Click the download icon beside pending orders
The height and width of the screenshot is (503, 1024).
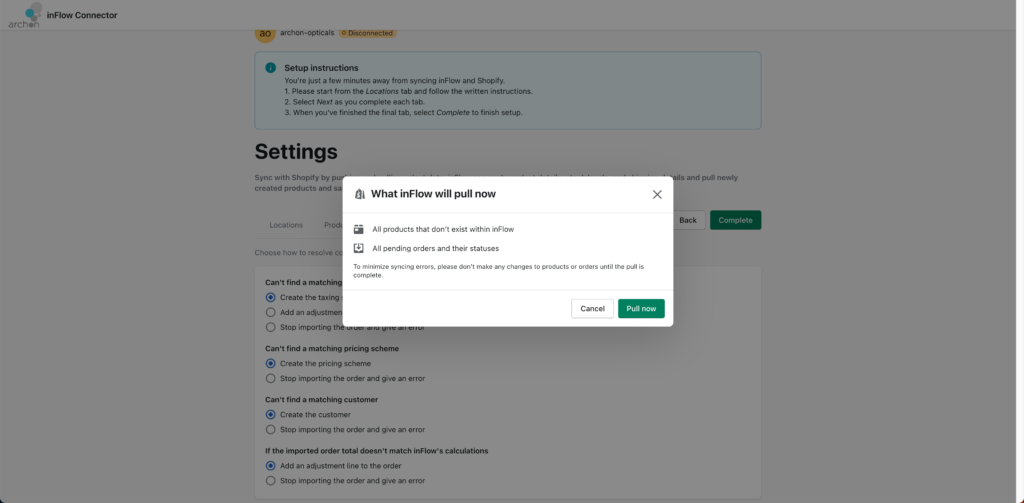coord(359,248)
